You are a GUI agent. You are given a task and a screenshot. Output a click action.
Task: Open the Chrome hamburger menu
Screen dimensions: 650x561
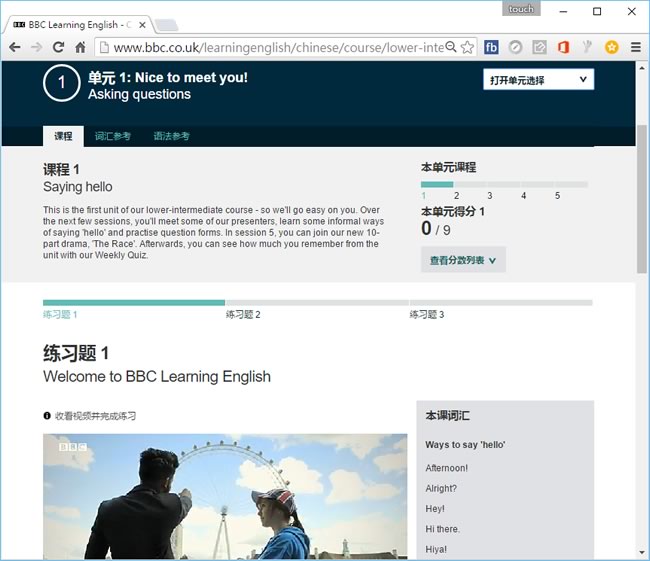pyautogui.click(x=635, y=47)
